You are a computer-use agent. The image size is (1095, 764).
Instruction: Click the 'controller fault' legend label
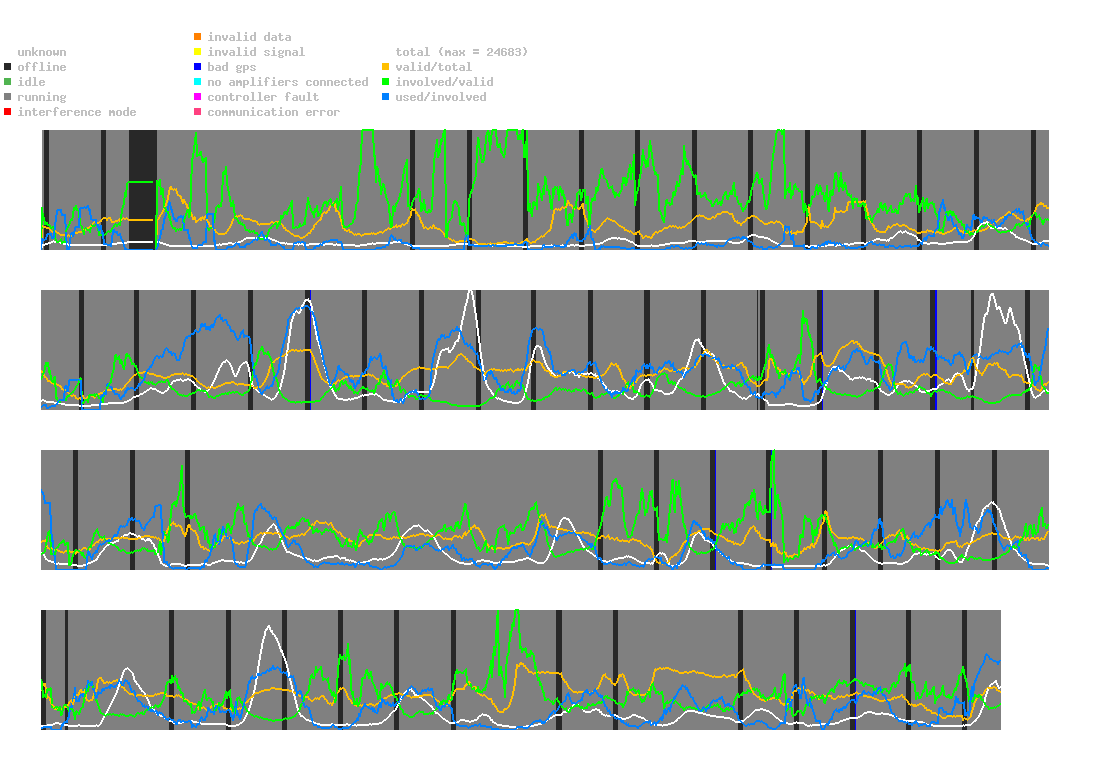(263, 97)
